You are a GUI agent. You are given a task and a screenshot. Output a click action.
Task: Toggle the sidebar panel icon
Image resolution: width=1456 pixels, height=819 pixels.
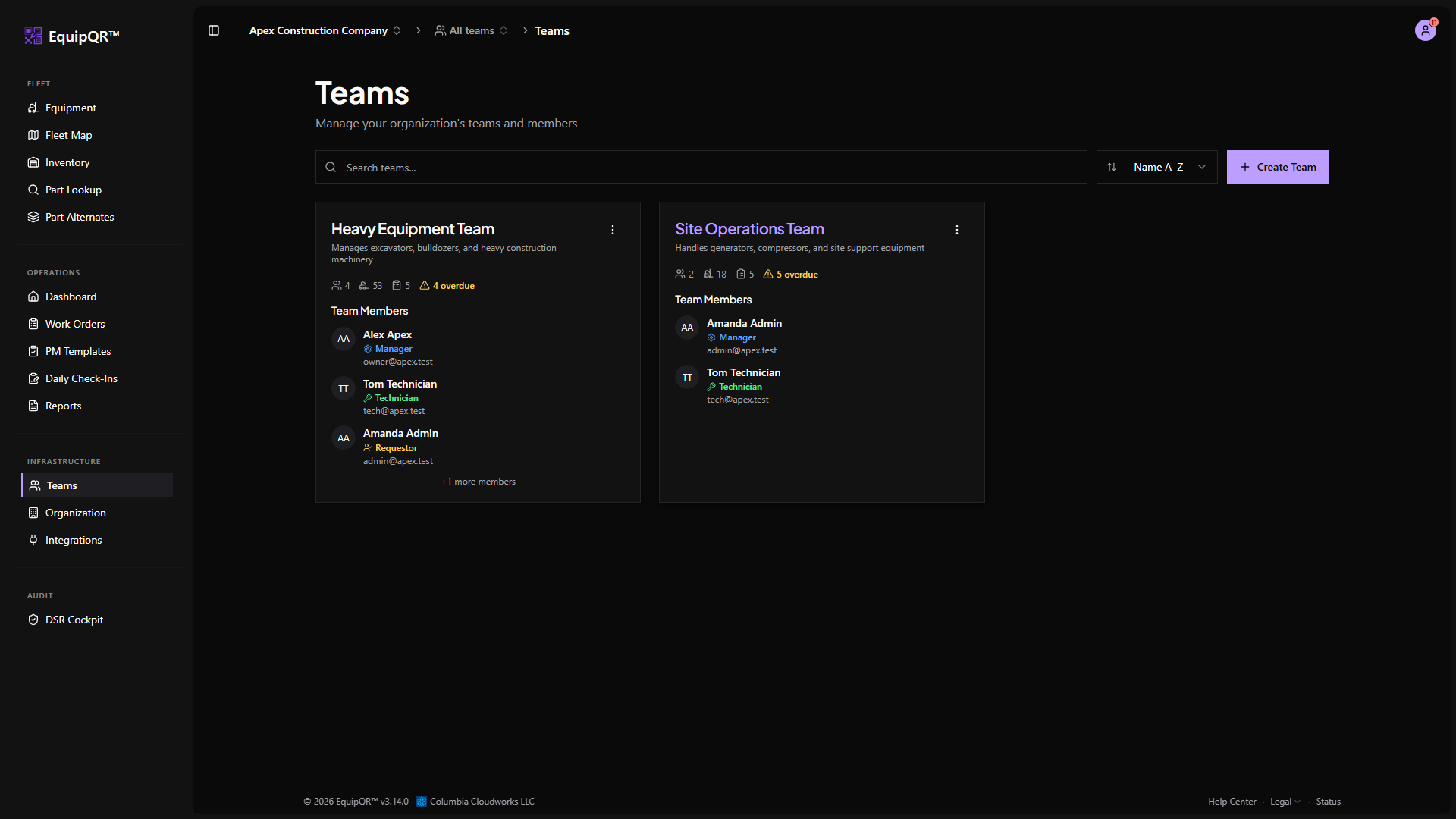click(214, 30)
